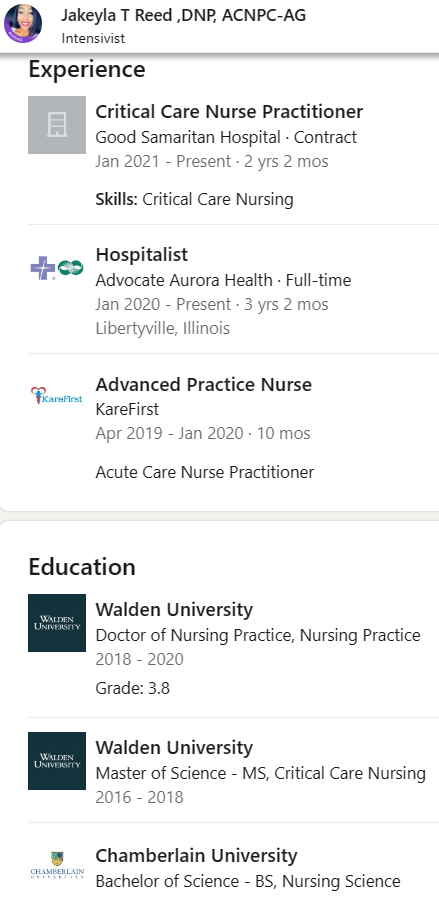Open the profile photo avatar
439x901 pixels.
click(x=23, y=24)
